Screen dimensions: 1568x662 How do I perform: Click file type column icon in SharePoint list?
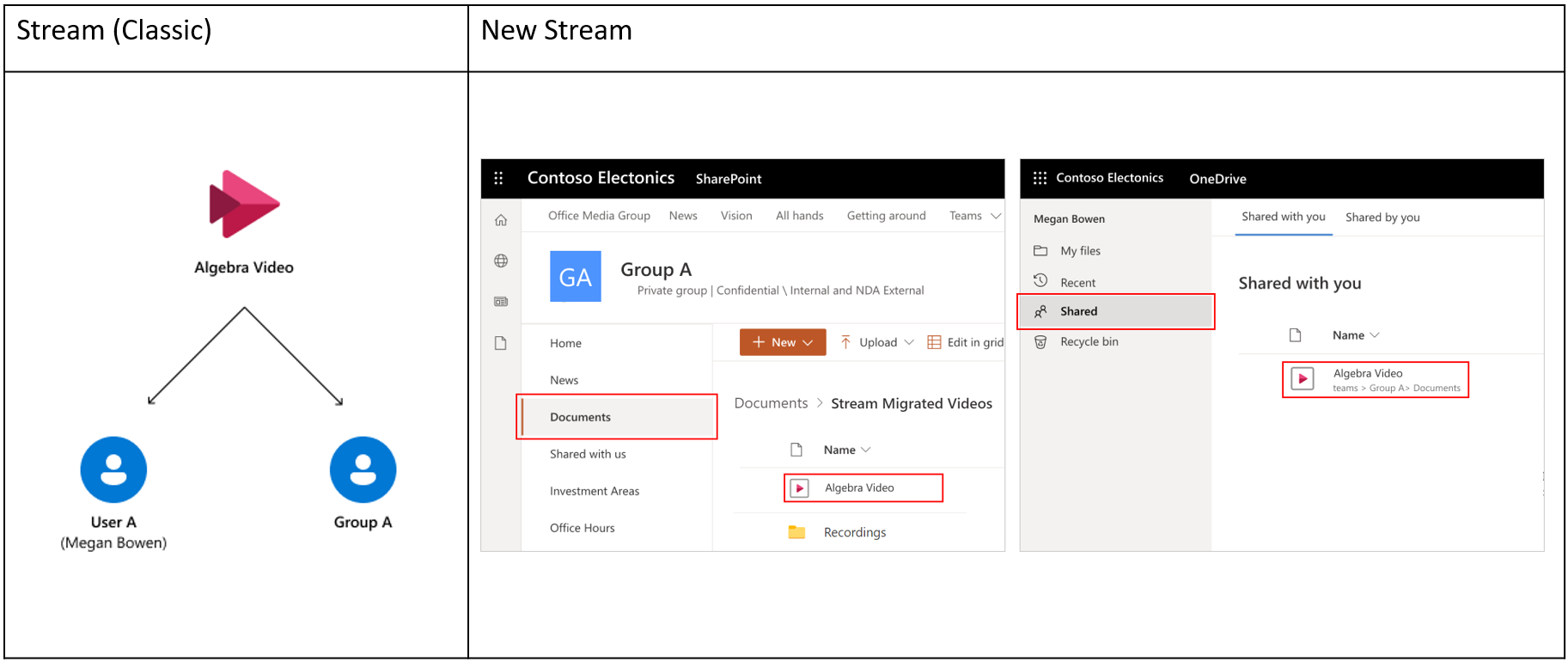click(796, 450)
